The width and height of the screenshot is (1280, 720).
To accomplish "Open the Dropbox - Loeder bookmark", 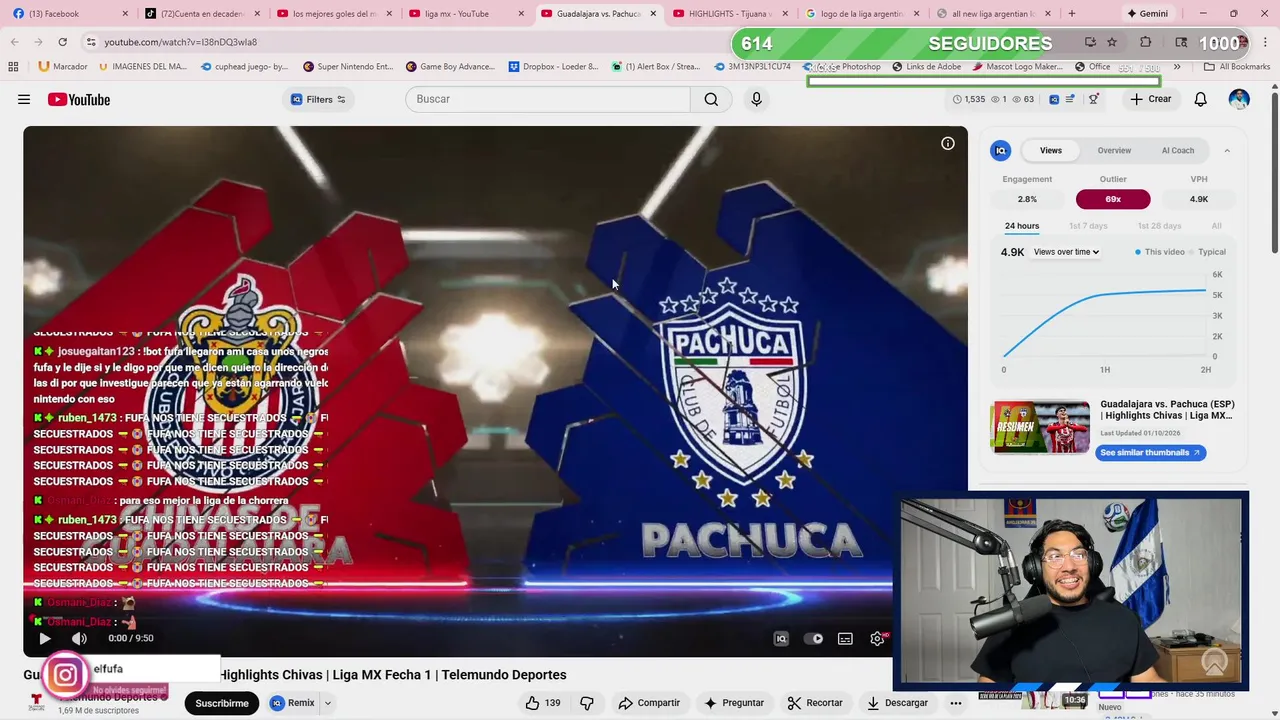I will (553, 67).
